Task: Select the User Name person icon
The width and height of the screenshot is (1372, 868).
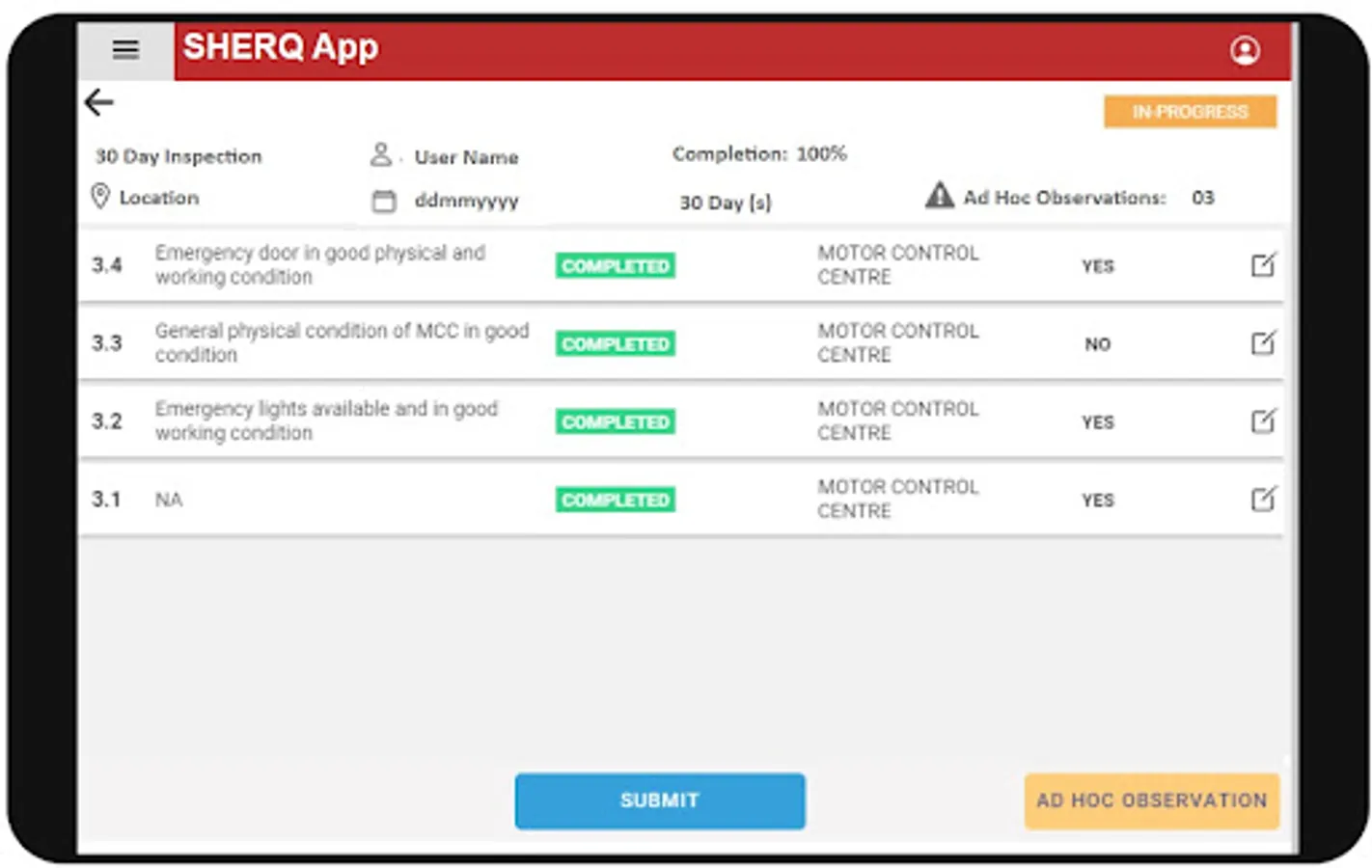Action: pos(381,154)
